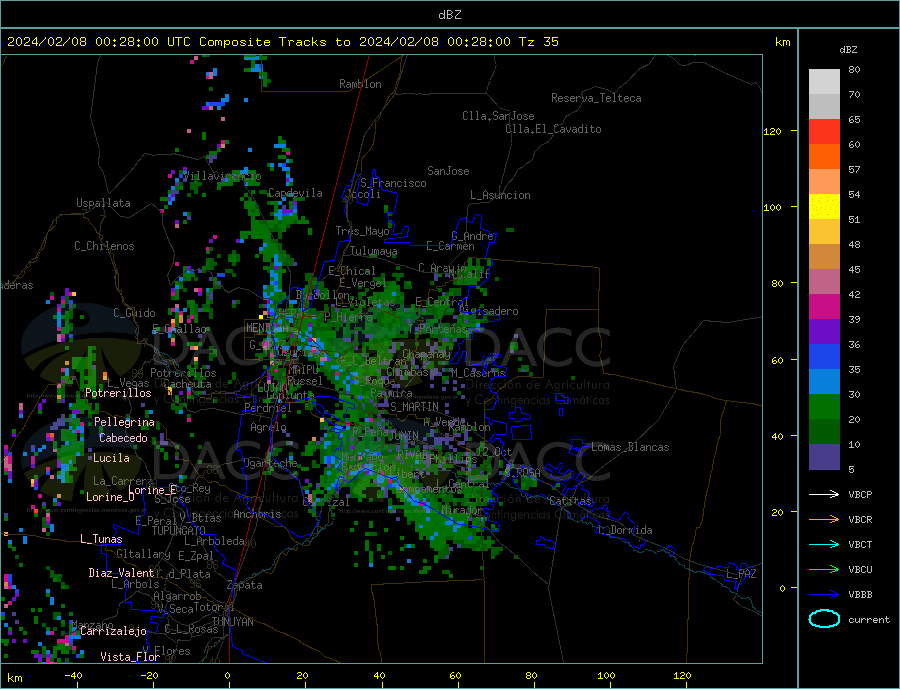The image size is (900, 689).
Task: Click the C_Chilenos place label
Action: (104, 246)
